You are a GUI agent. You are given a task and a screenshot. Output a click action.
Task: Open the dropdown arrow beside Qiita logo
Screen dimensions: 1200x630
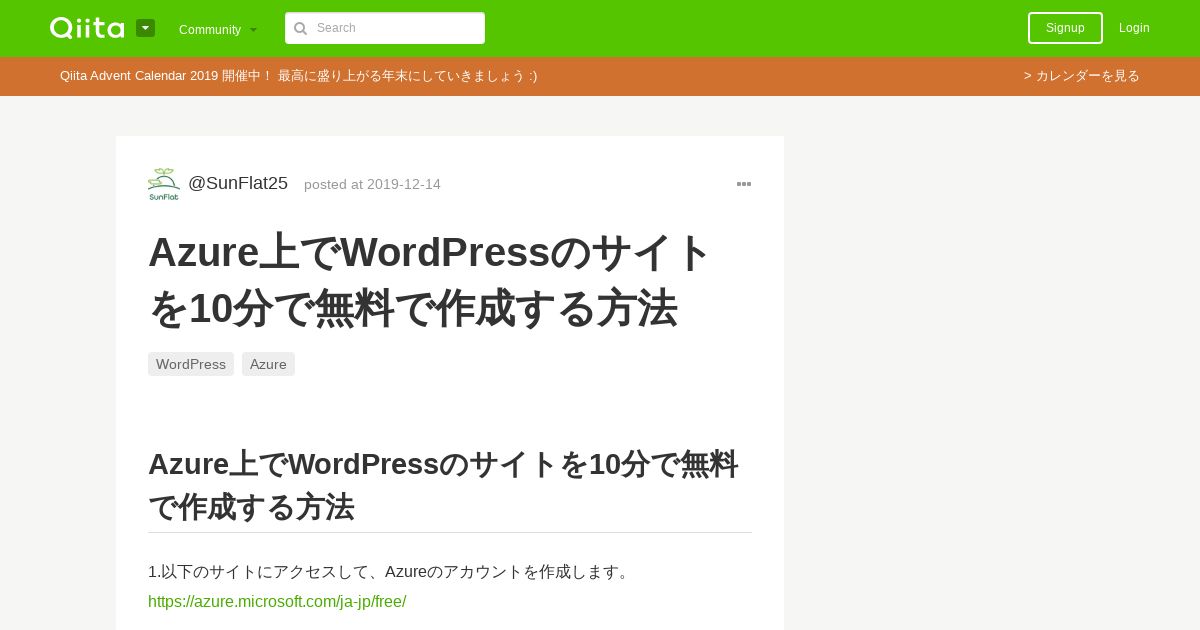tap(145, 28)
